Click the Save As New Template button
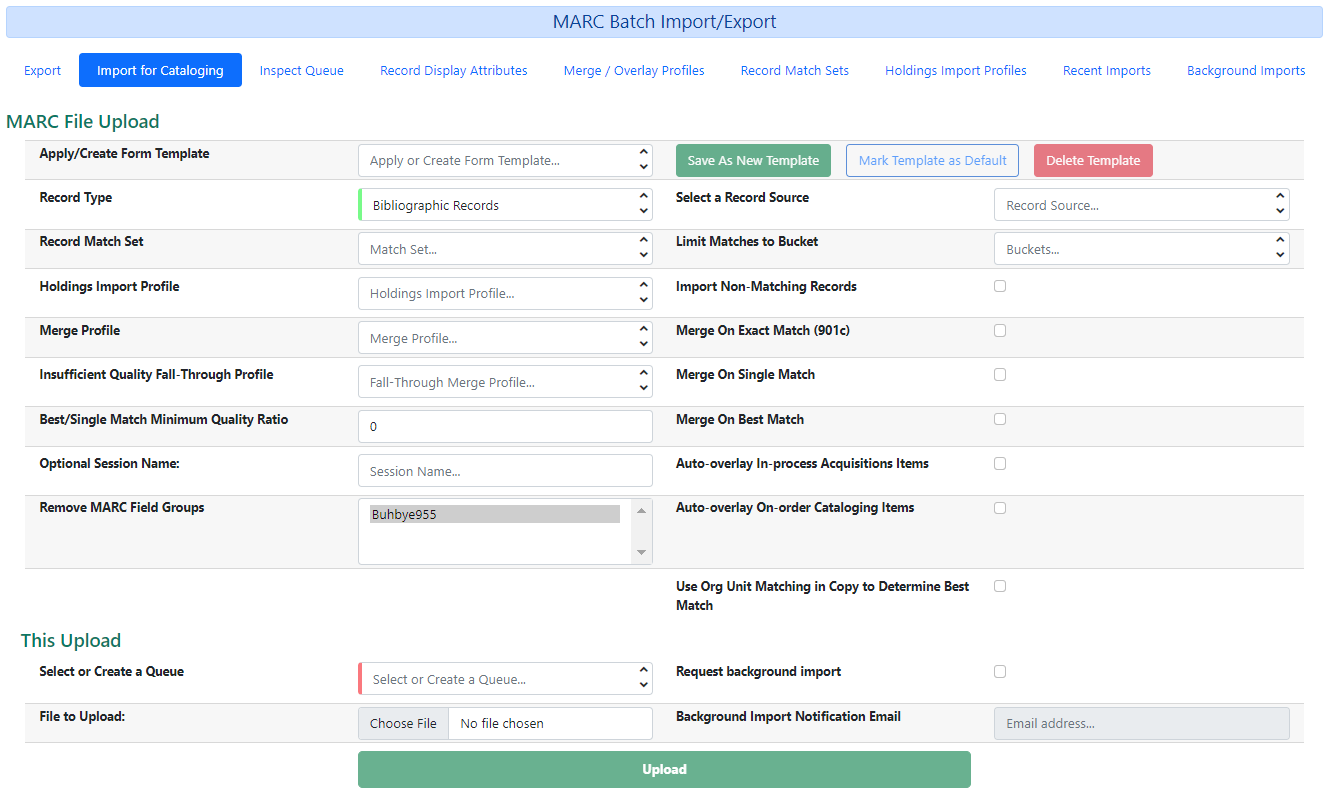 click(753, 160)
